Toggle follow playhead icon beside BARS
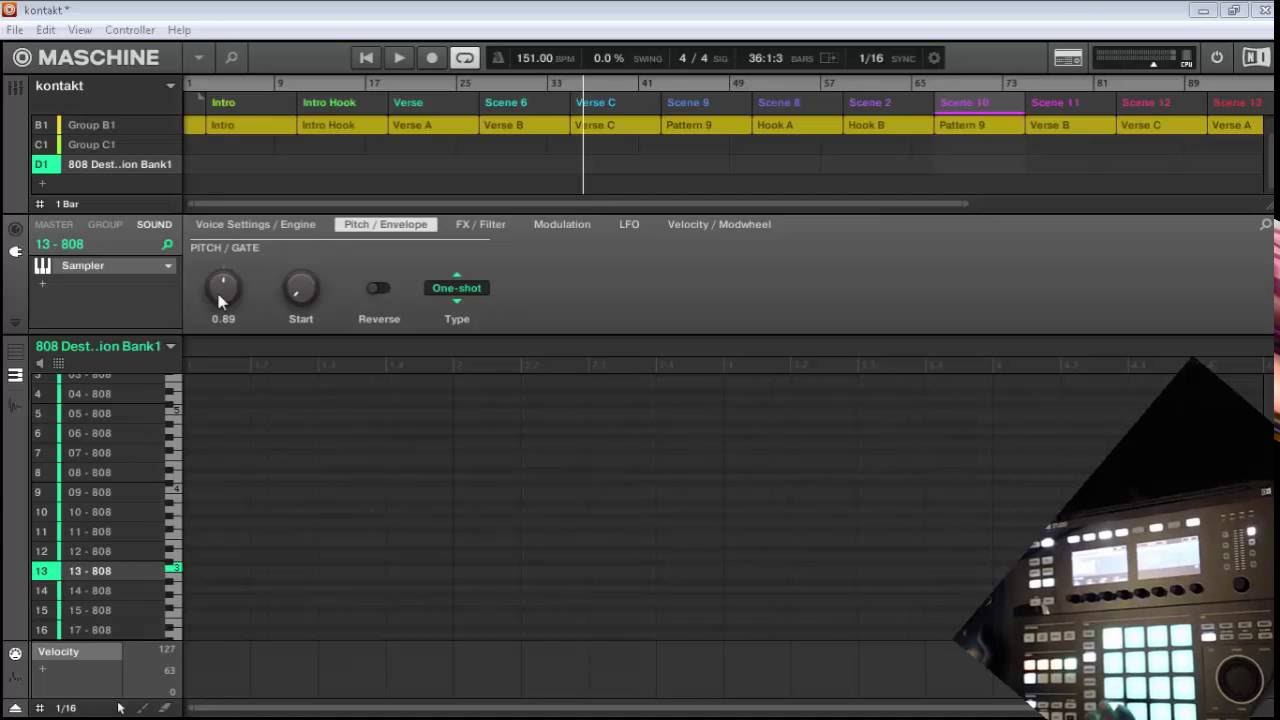1280x720 pixels. 828,58
